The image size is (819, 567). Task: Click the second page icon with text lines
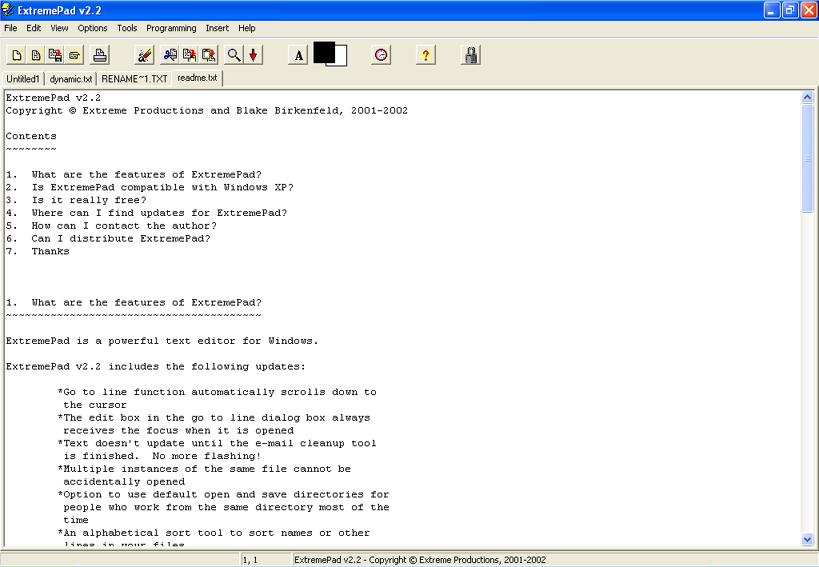pos(36,55)
